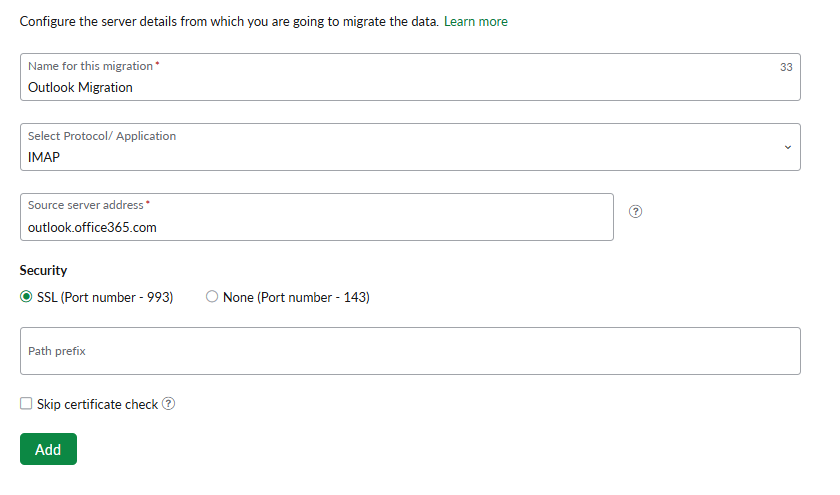
Task: Click the chevron arrow in protocol field
Action: 787,147
